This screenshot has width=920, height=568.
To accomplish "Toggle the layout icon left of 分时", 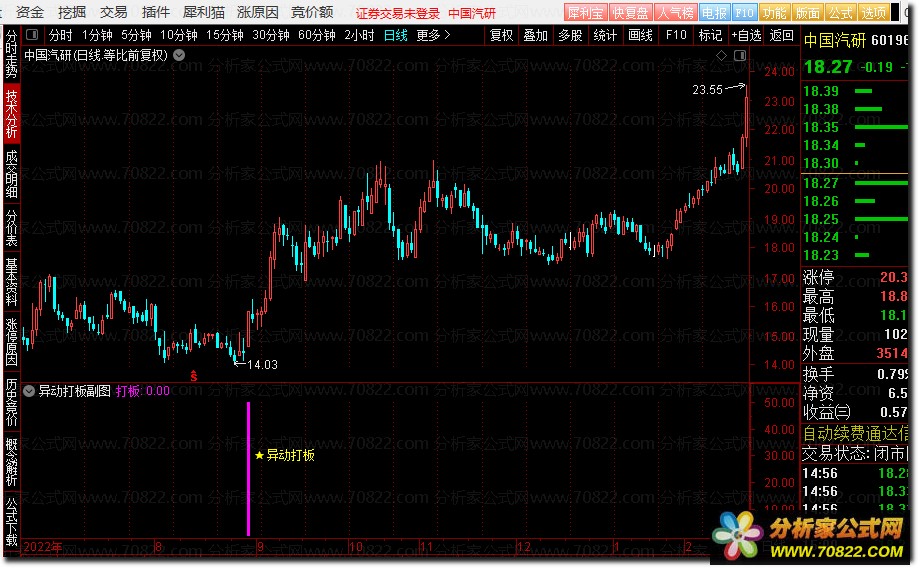I will [32, 35].
